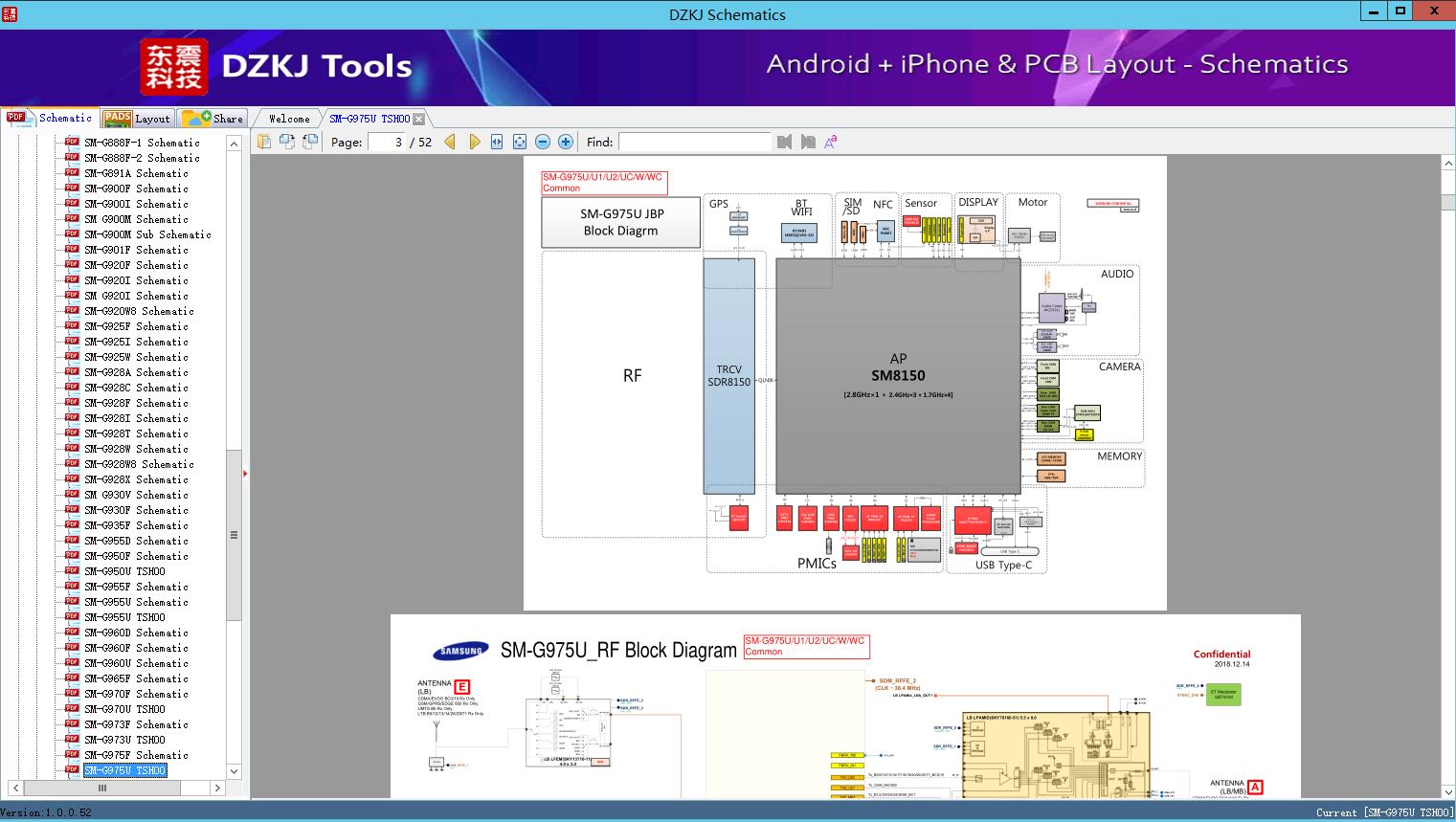Image resolution: width=1456 pixels, height=822 pixels.
Task: Click the PDF icon beside SM-G950F Schematic
Action: (x=72, y=555)
